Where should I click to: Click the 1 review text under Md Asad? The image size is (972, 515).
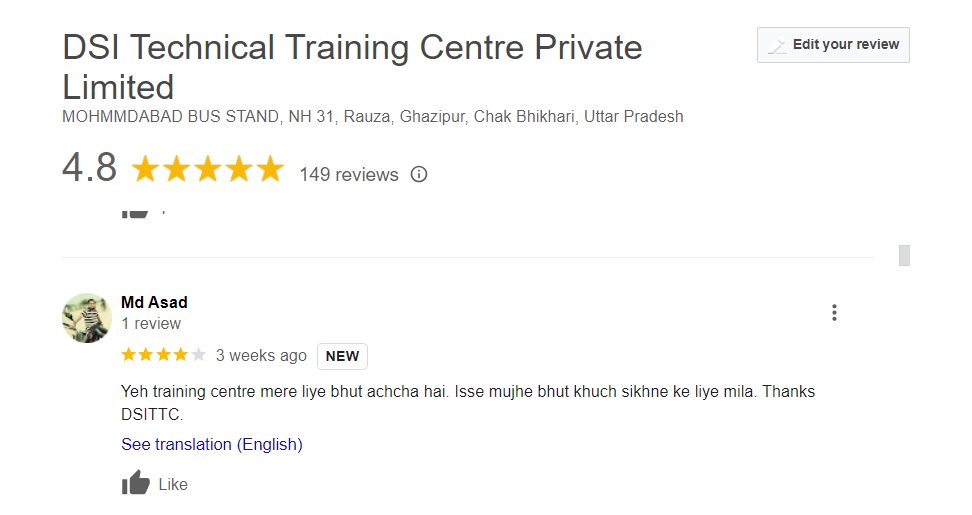click(x=151, y=324)
